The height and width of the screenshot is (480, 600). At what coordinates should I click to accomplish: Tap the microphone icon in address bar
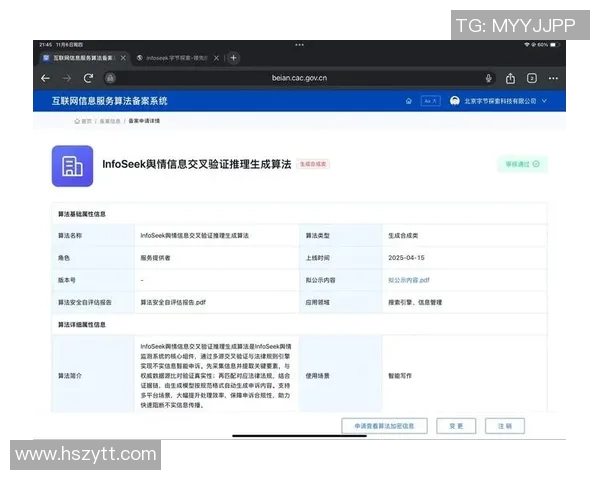(489, 78)
